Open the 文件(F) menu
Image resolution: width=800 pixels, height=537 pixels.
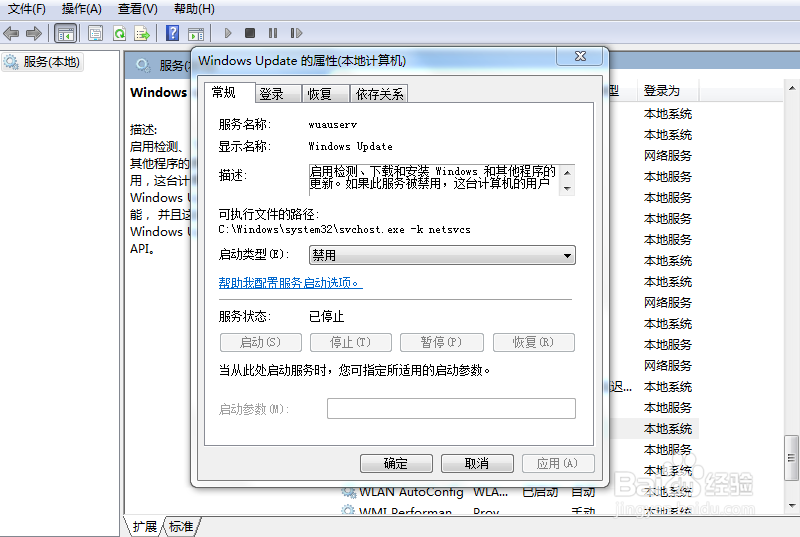click(x=27, y=9)
